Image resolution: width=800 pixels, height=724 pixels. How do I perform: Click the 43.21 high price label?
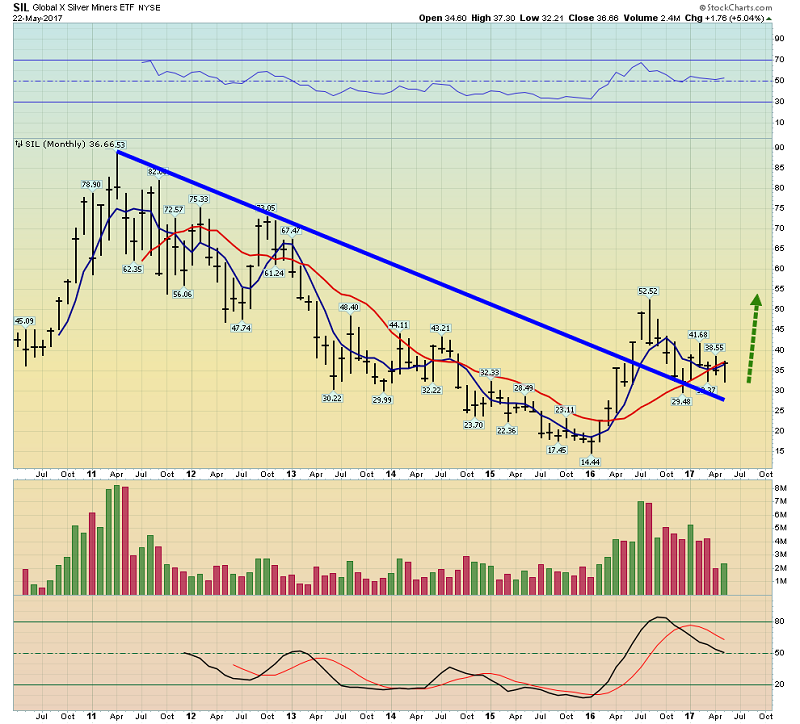440,328
